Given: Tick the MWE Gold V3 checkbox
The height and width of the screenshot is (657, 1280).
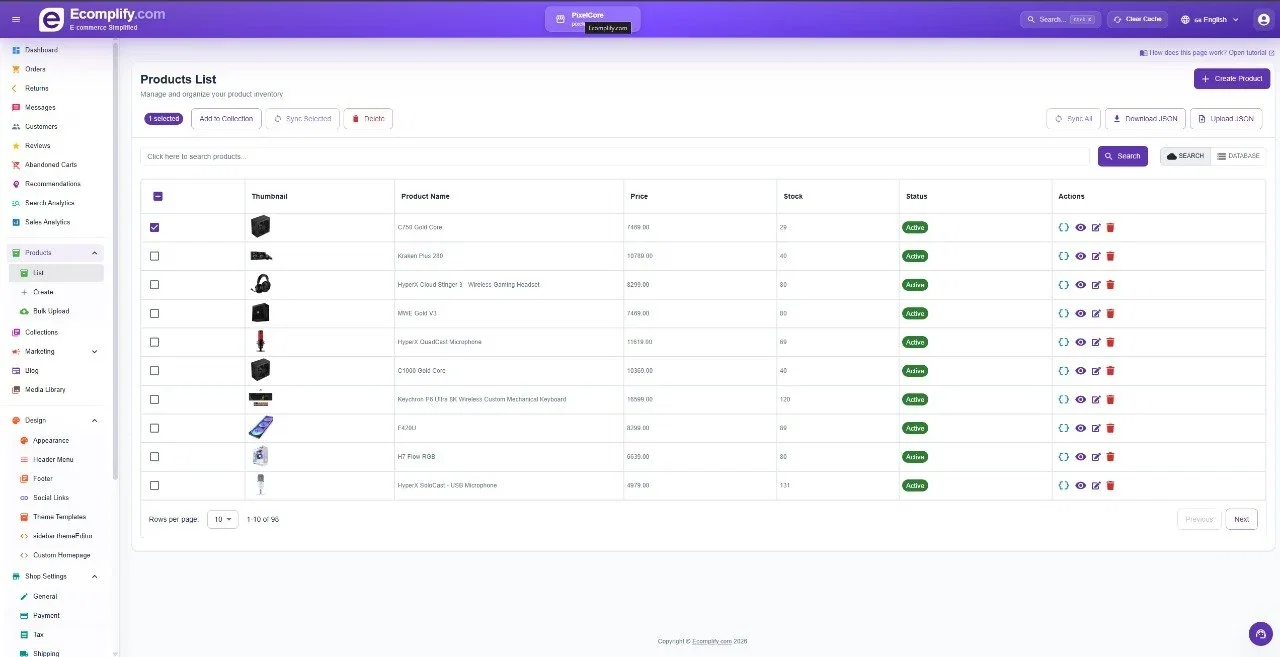Looking at the screenshot, I should [154, 313].
